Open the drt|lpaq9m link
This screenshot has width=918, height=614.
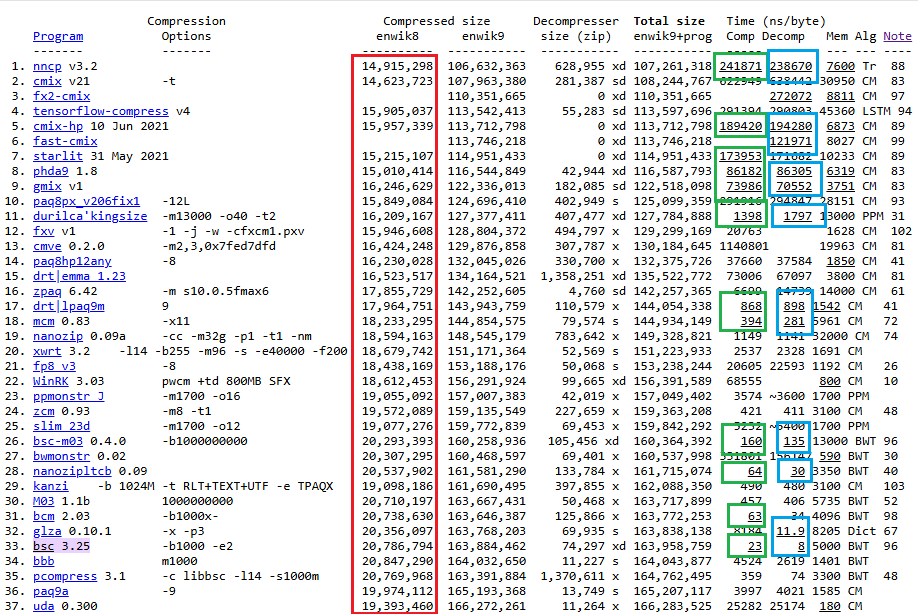click(x=68, y=306)
